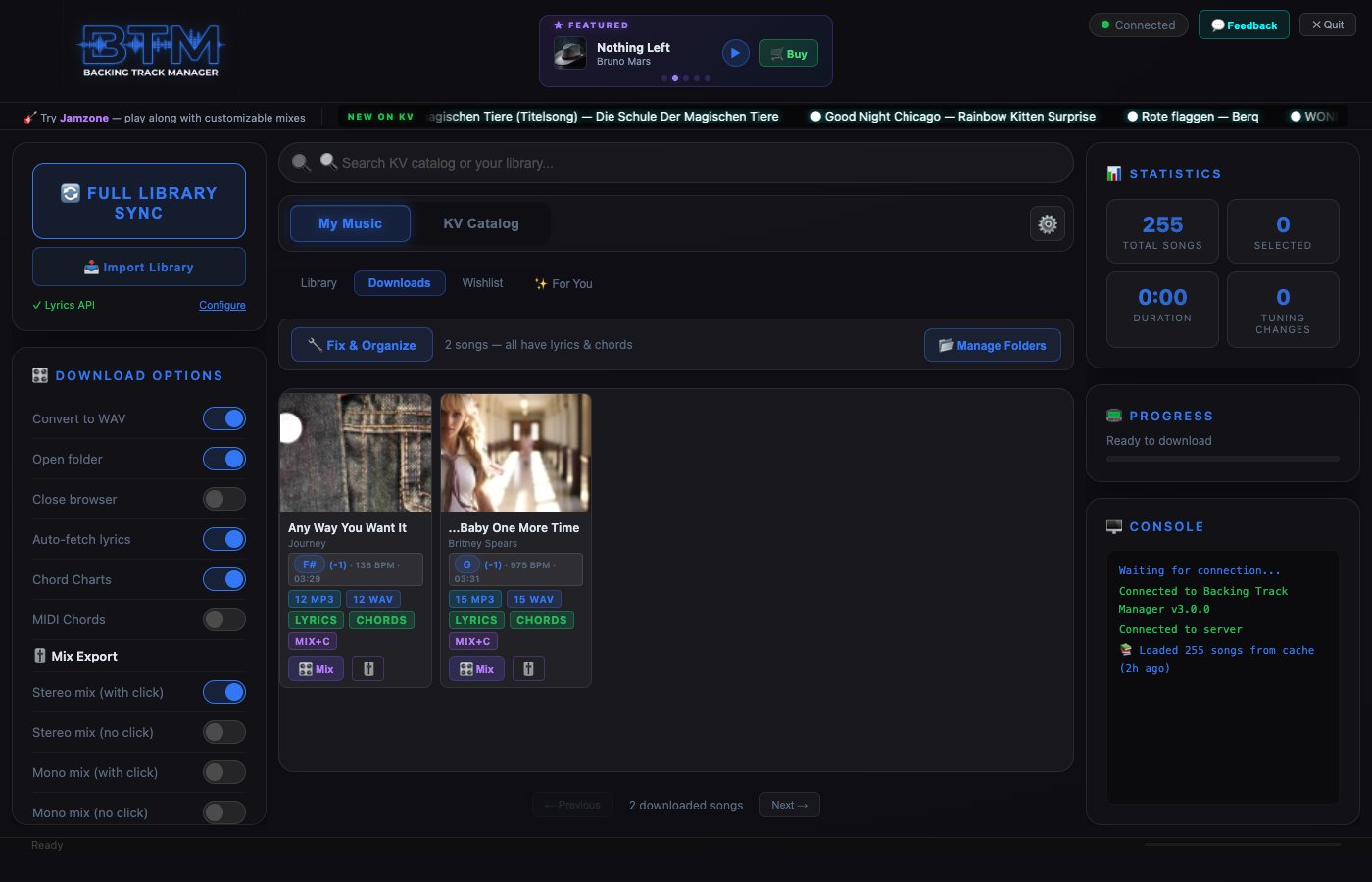Enable Mono mix (no click) switch
1372x882 pixels.
[224, 812]
